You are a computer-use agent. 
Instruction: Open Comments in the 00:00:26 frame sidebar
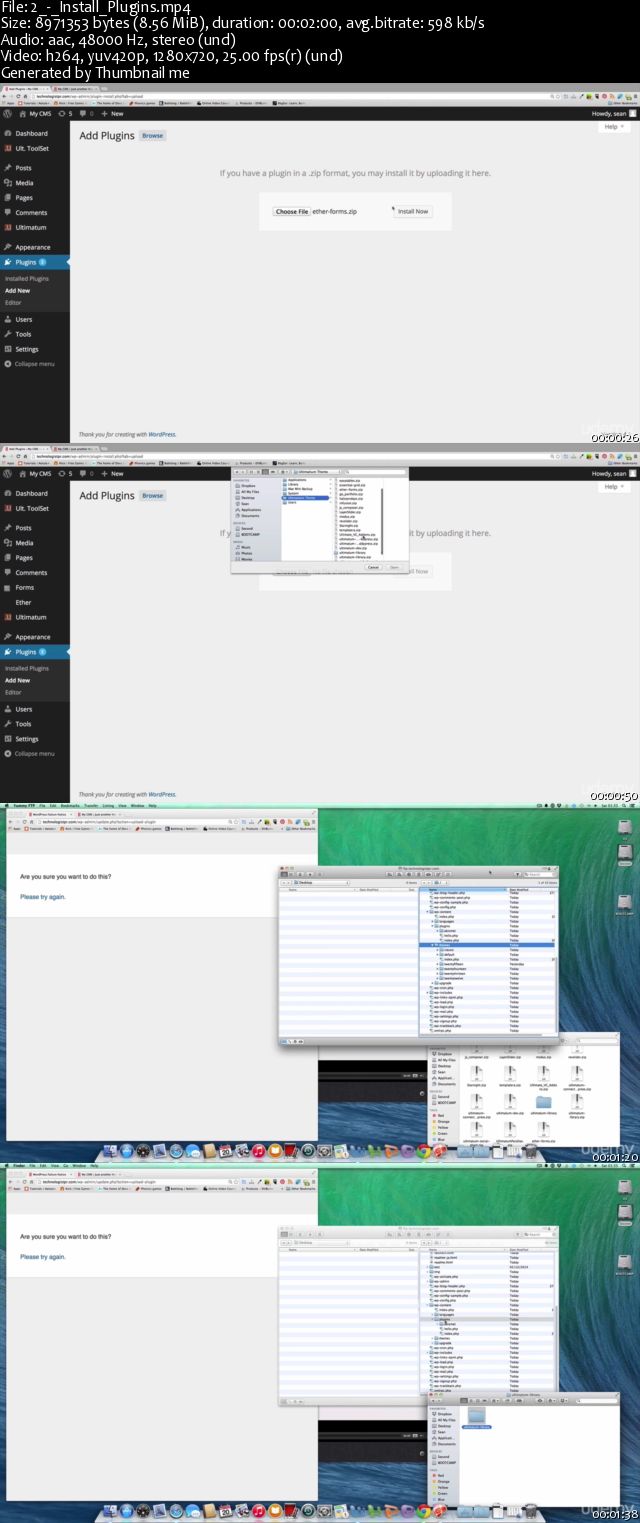coord(31,213)
